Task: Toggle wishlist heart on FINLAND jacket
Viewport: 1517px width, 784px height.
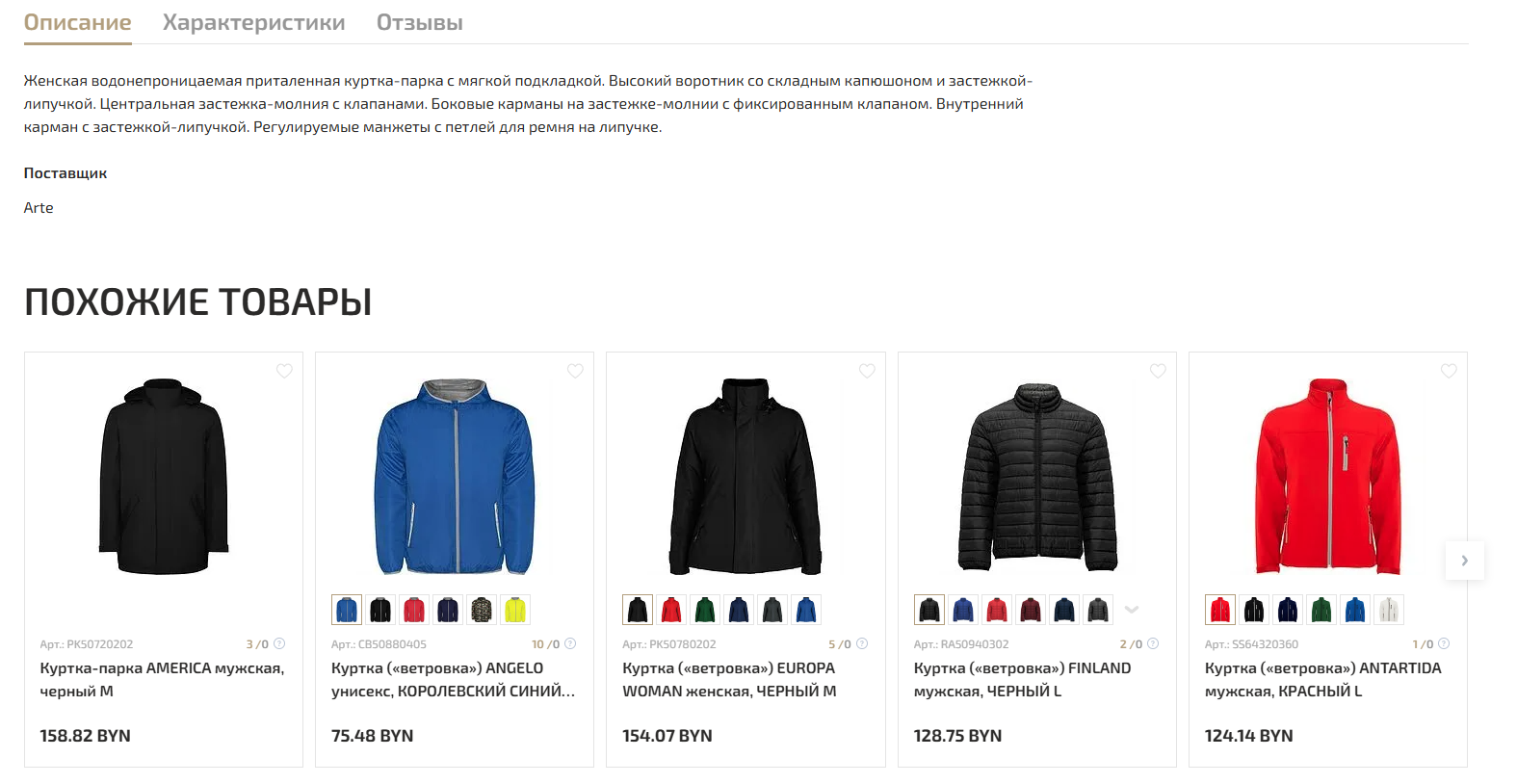Action: click(x=1158, y=371)
